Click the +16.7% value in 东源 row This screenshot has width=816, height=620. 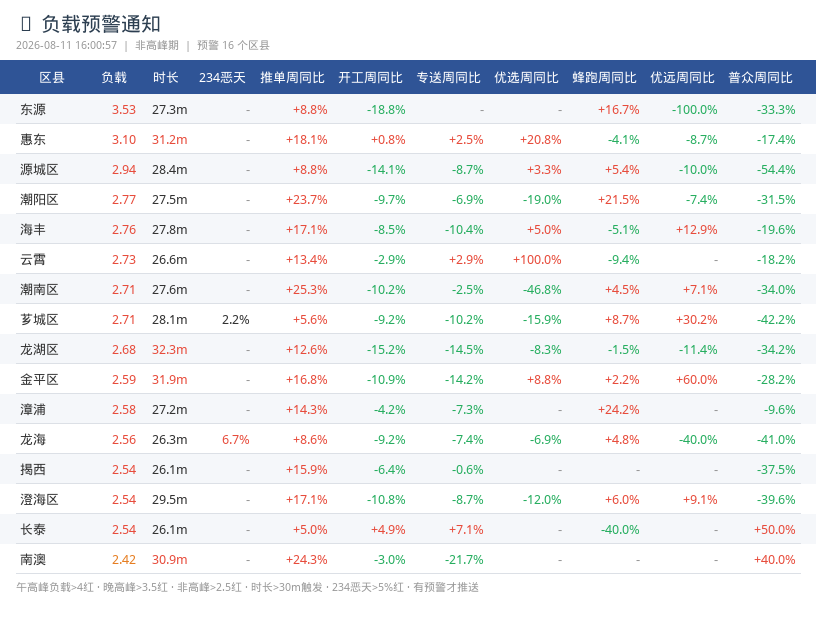tap(619, 110)
